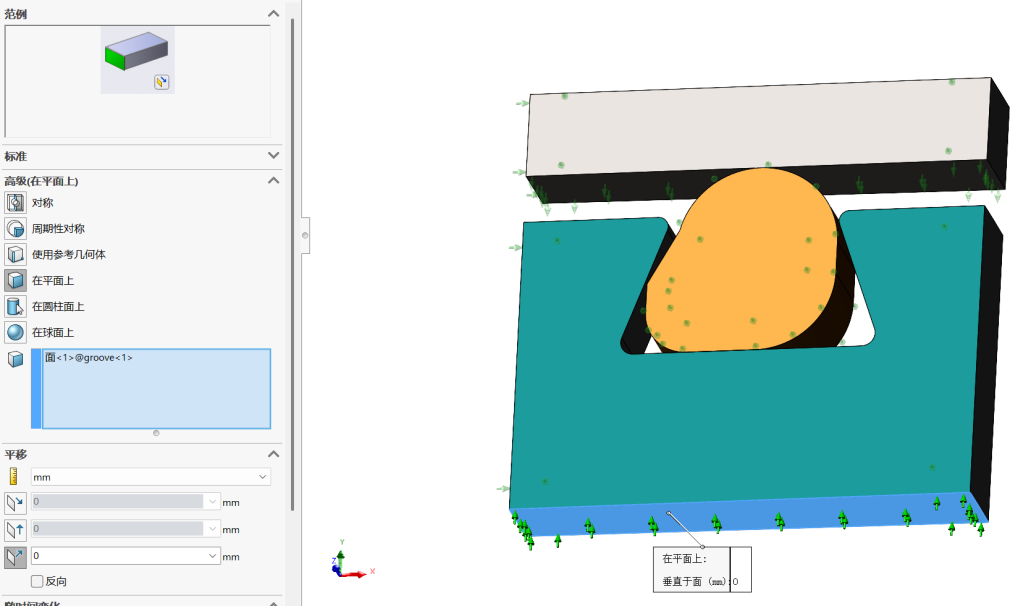This screenshot has height=606, width=1010.
Task: Open the first direction value dropdown arrow
Action: [213, 501]
